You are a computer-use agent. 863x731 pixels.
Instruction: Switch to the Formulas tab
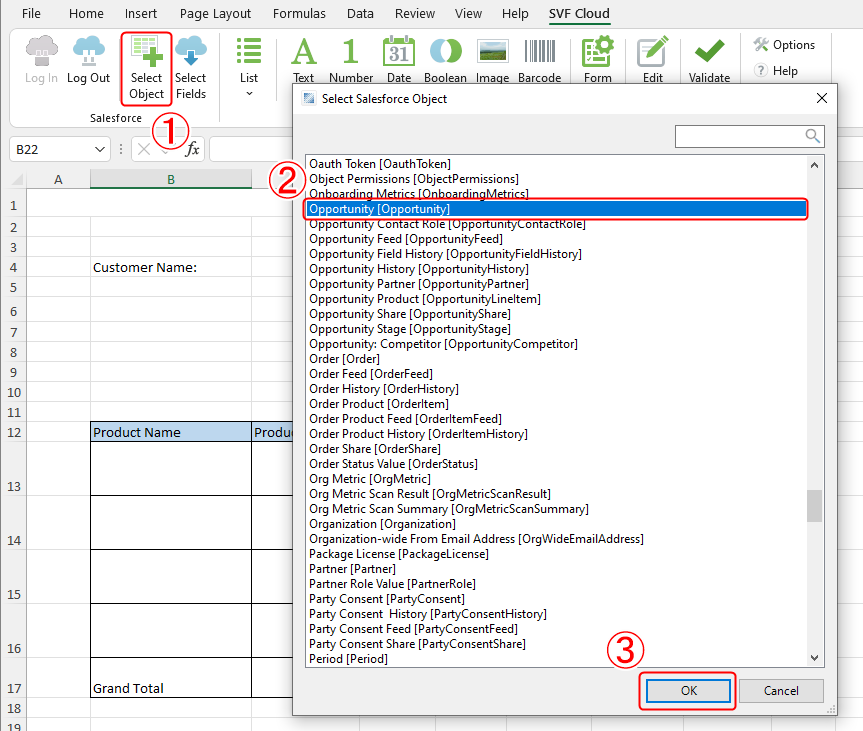(x=299, y=13)
